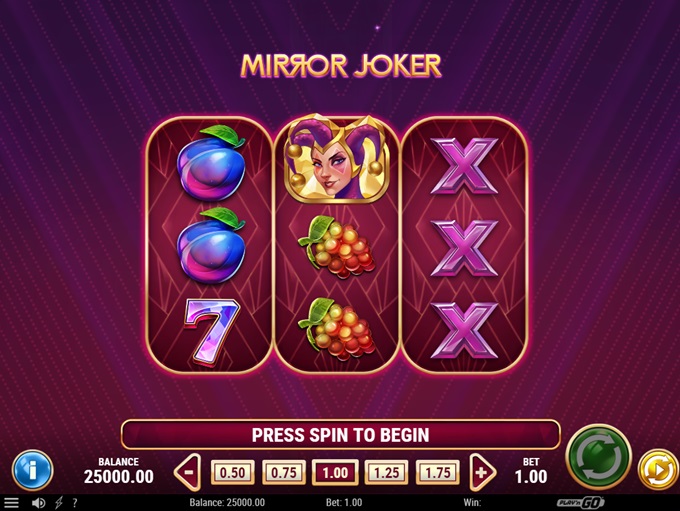Screen dimensions: 680x511
Task: Increase bet with plus arrow
Action: (482, 472)
